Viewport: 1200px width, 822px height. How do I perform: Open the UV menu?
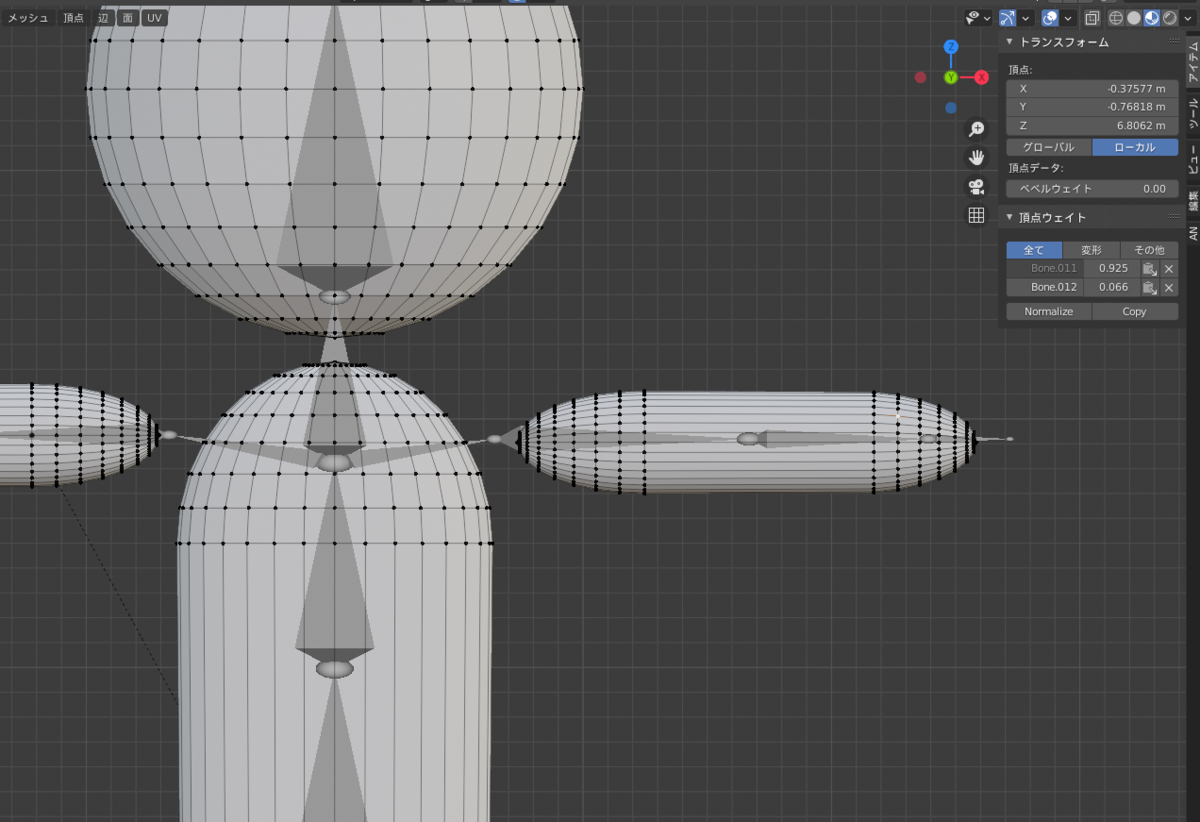[154, 18]
